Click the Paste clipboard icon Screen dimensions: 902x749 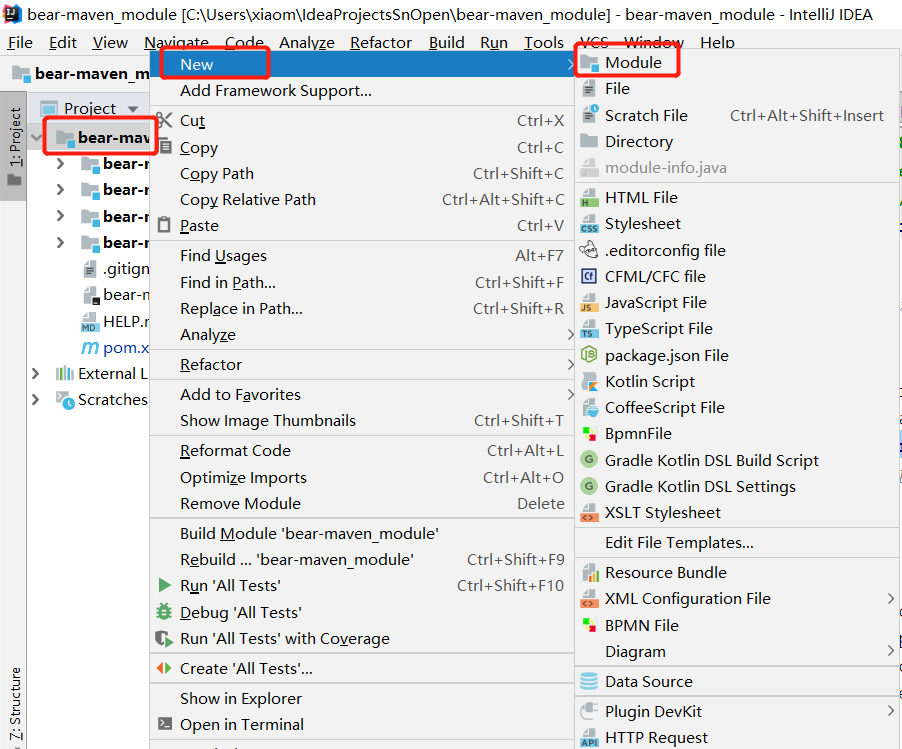(x=165, y=224)
